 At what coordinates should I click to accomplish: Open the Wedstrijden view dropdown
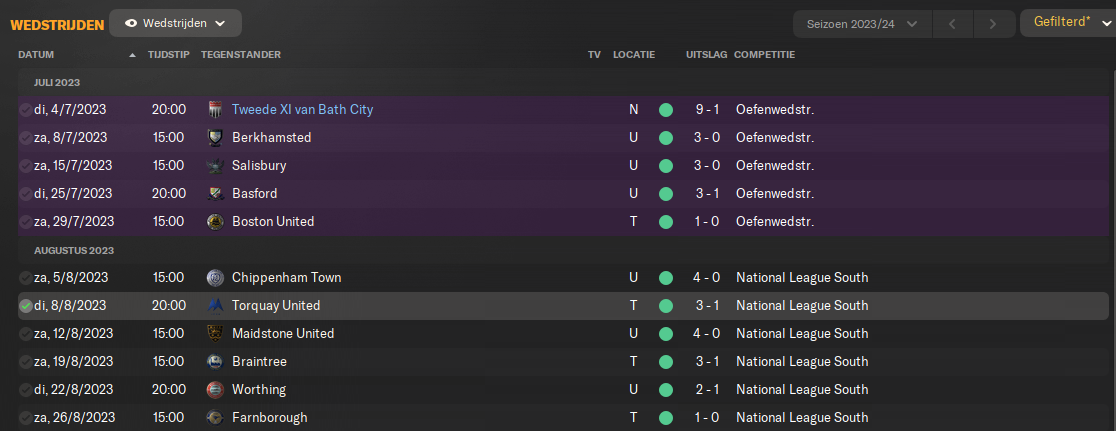coord(175,23)
